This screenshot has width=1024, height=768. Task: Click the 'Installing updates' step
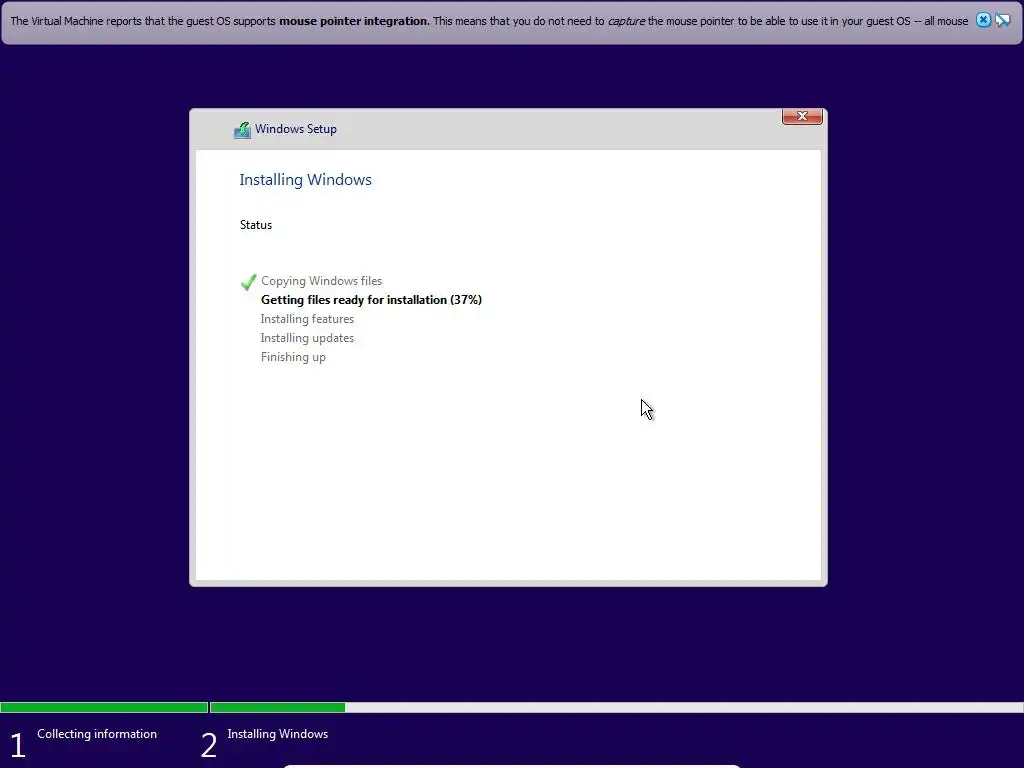307,338
